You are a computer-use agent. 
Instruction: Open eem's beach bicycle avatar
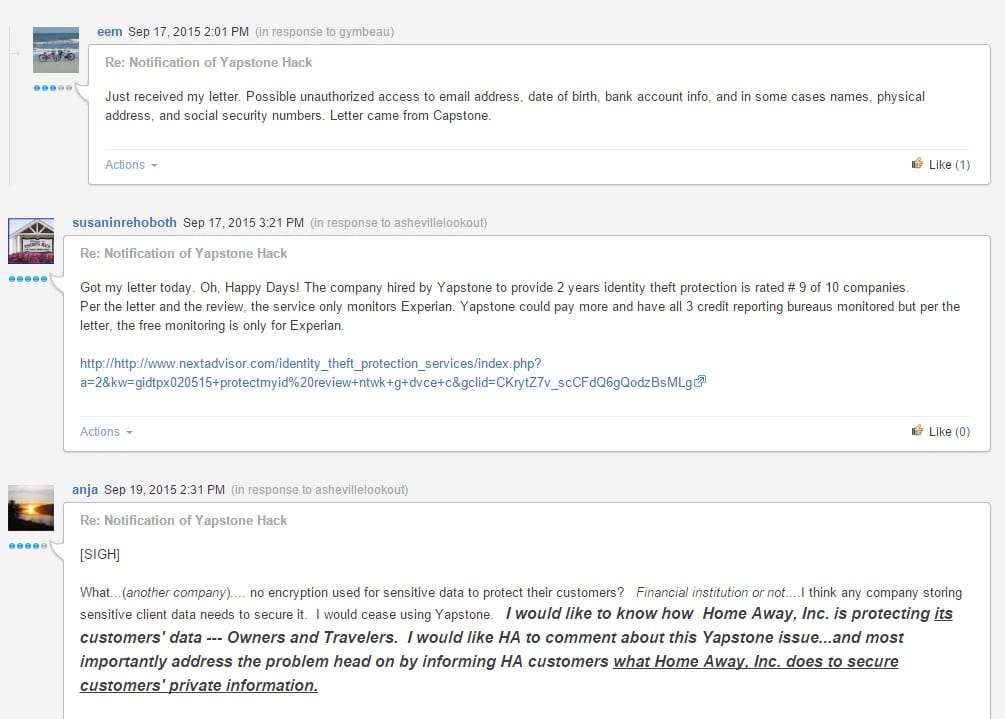pos(56,50)
